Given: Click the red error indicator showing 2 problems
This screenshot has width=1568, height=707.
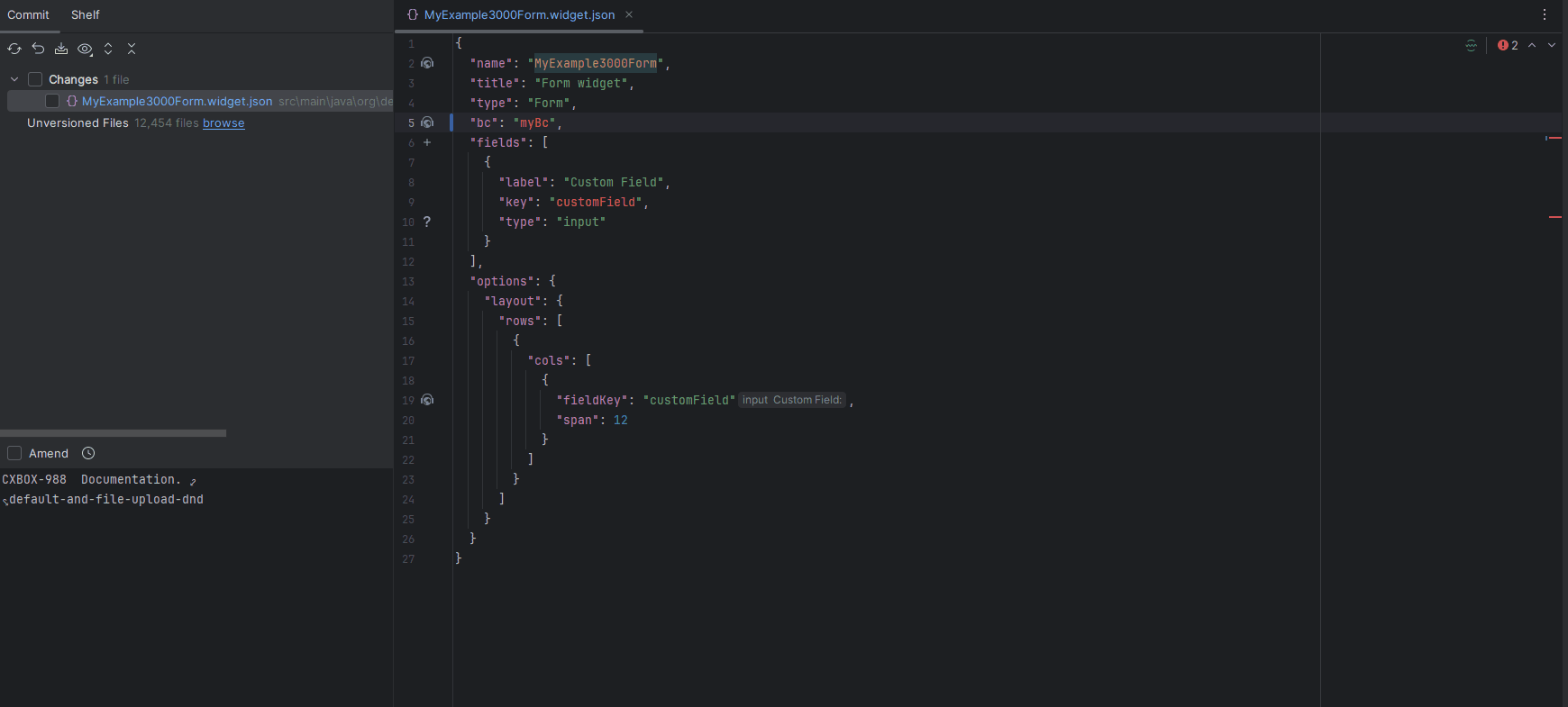Looking at the screenshot, I should pos(1508,45).
